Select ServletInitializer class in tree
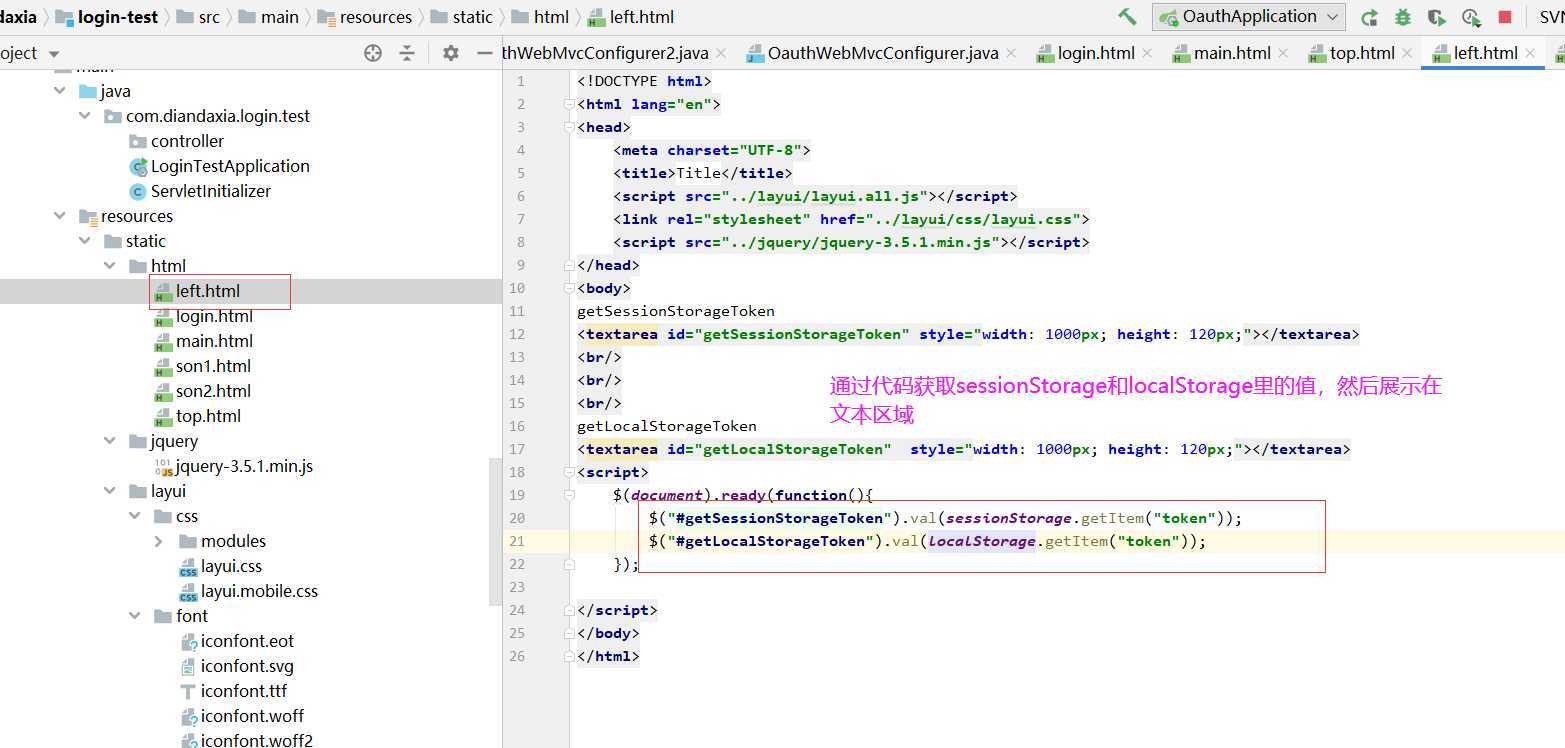1565x748 pixels. [x=211, y=191]
